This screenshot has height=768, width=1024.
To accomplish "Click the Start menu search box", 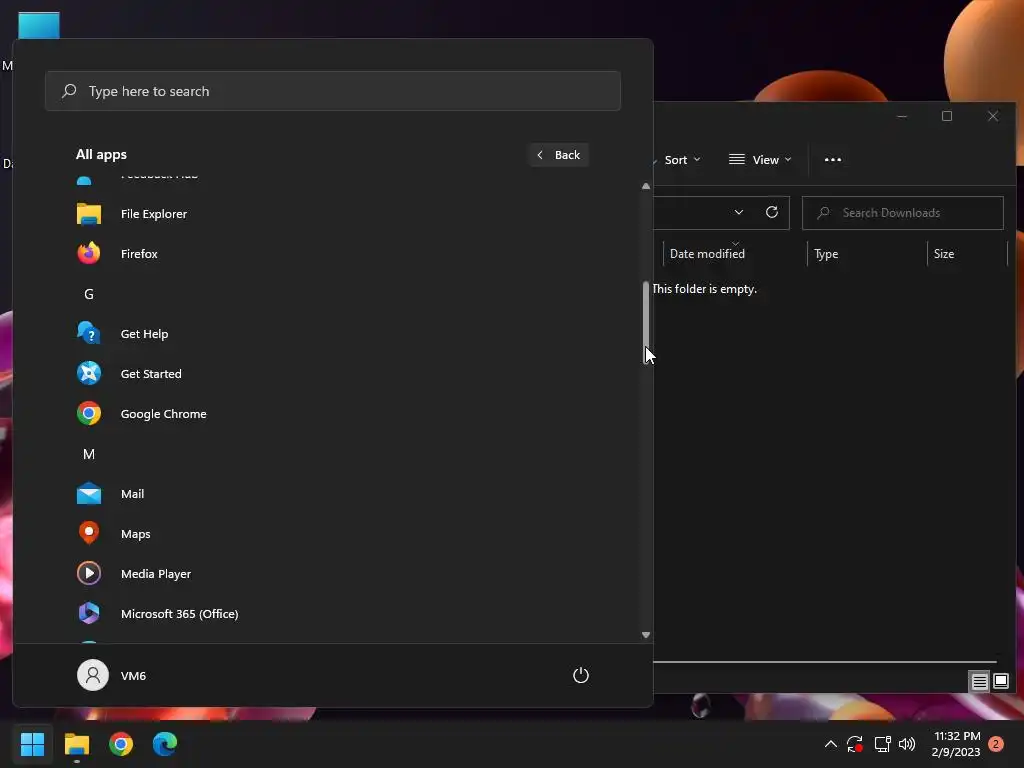I will 333,91.
